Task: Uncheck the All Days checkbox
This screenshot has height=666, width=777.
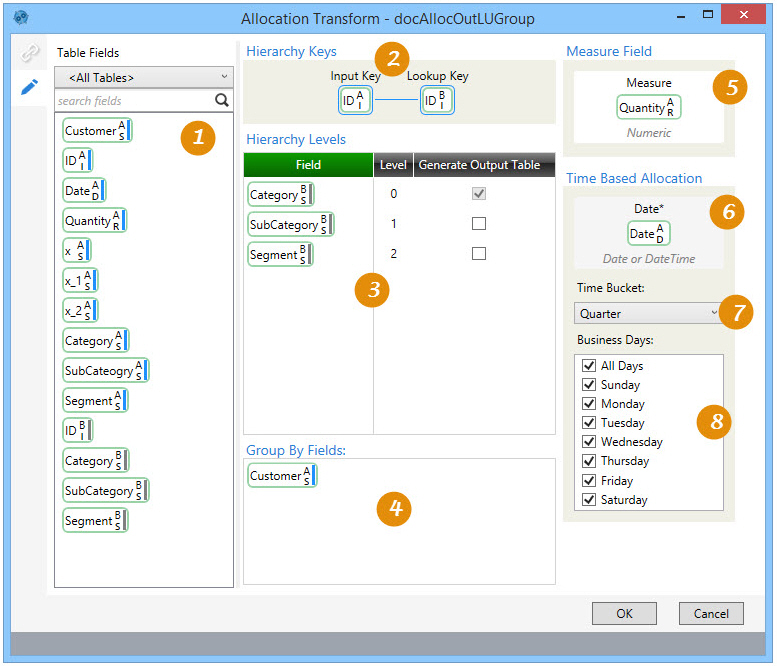Action: 588,366
